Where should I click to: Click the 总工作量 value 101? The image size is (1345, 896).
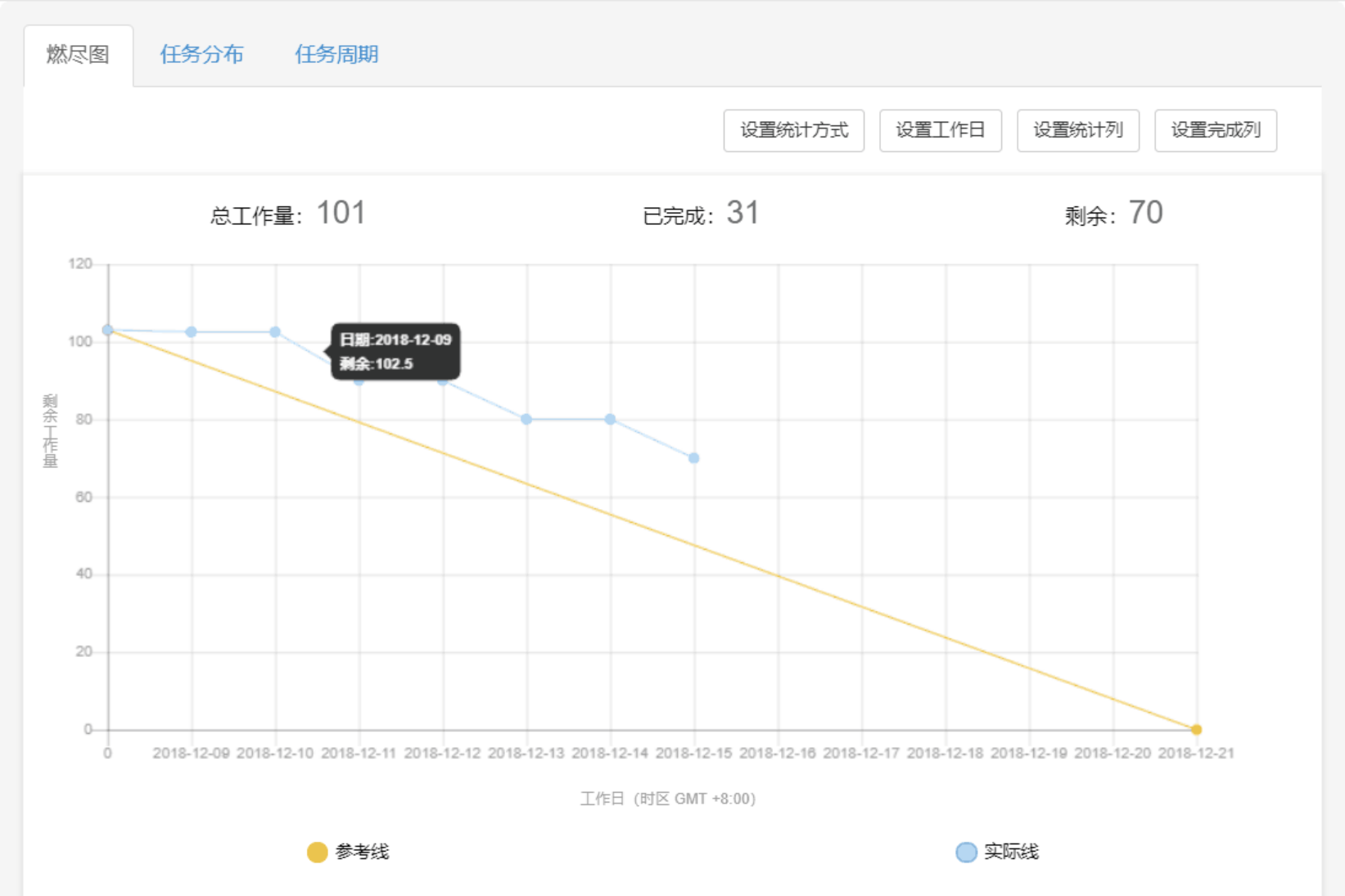[341, 214]
